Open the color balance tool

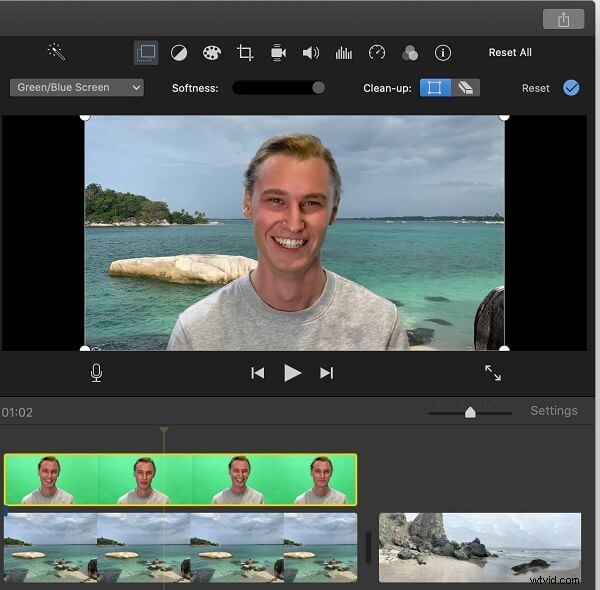point(179,53)
